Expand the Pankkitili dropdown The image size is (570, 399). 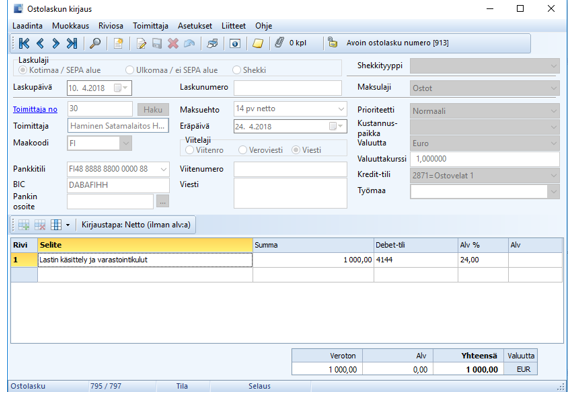point(164,169)
